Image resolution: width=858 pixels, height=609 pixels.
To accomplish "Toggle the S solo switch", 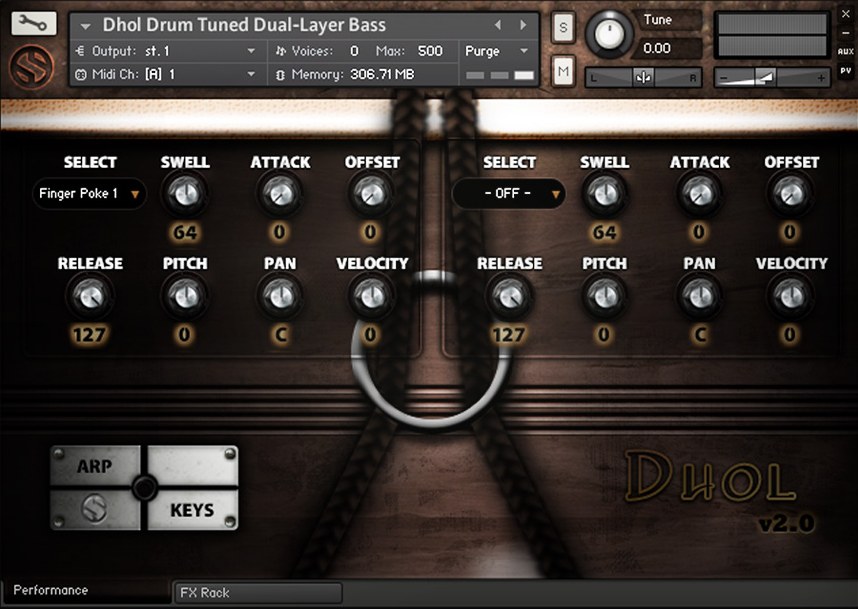I will pyautogui.click(x=563, y=28).
